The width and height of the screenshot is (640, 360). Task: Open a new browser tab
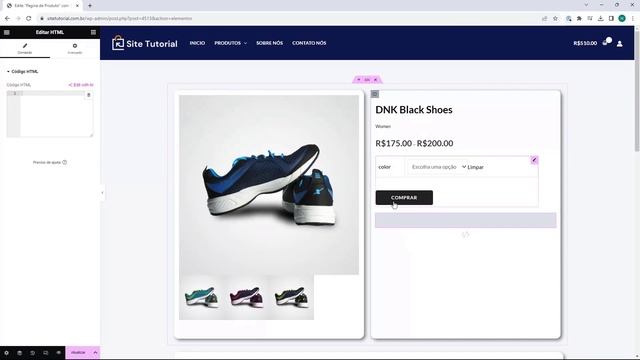90,6
